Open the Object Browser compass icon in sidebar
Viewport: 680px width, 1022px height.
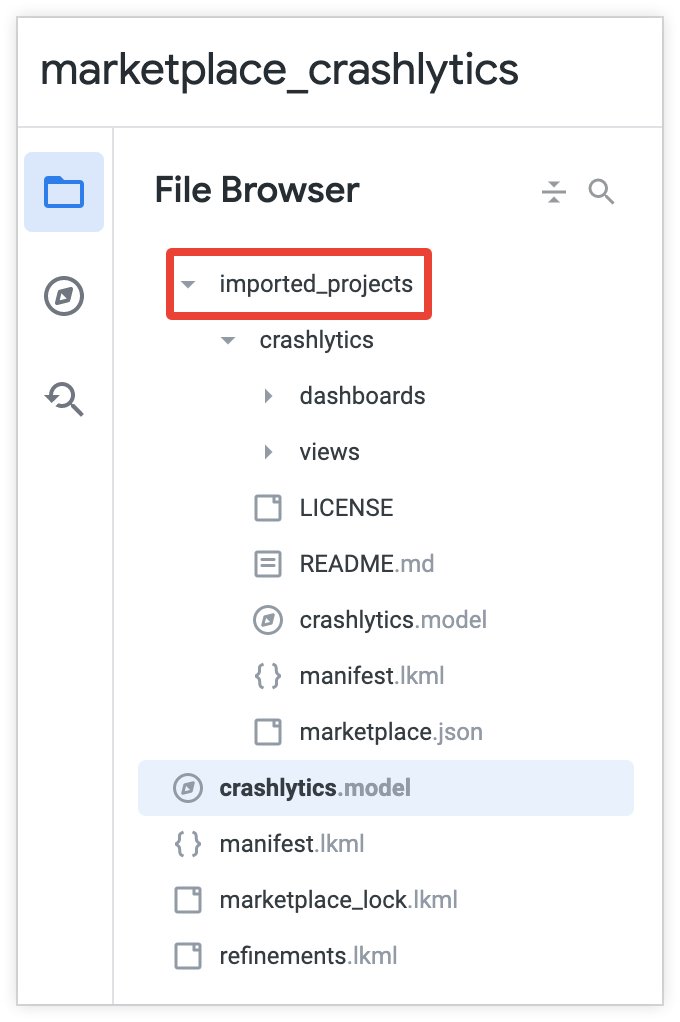[x=64, y=296]
